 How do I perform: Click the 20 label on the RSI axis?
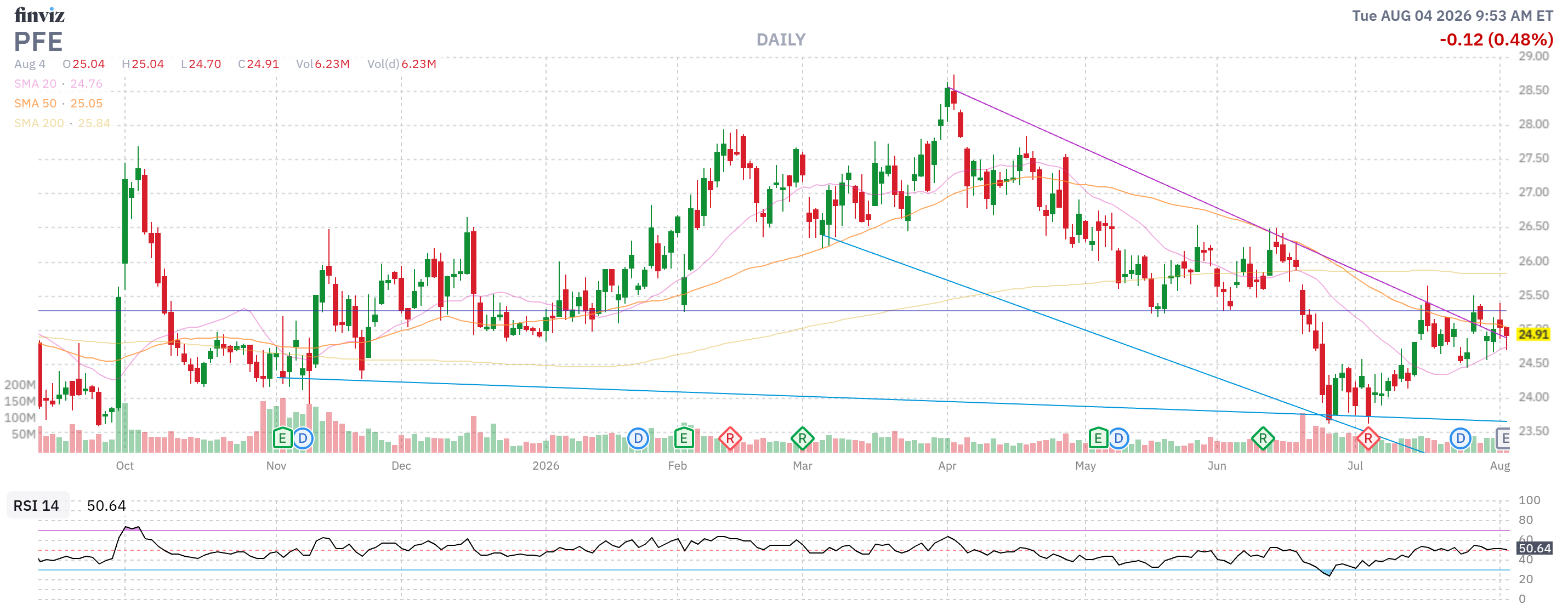tap(1525, 579)
